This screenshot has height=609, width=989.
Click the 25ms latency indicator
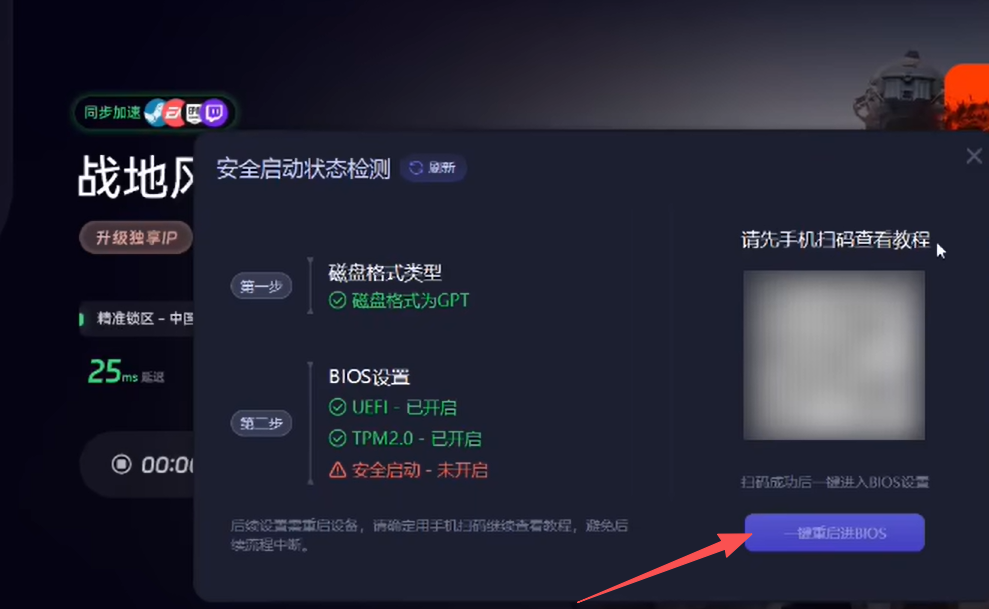click(126, 372)
